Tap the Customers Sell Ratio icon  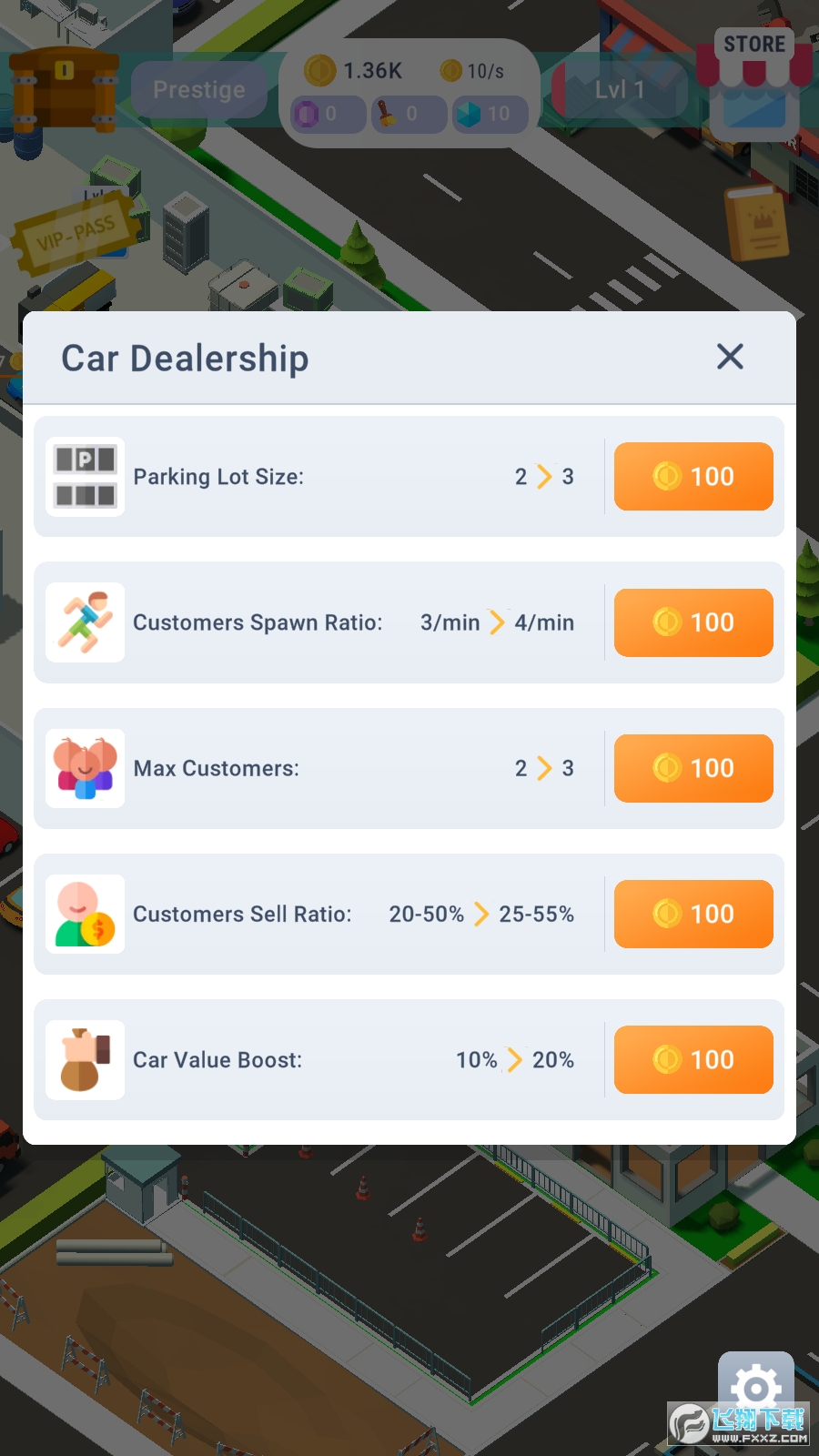(x=86, y=914)
